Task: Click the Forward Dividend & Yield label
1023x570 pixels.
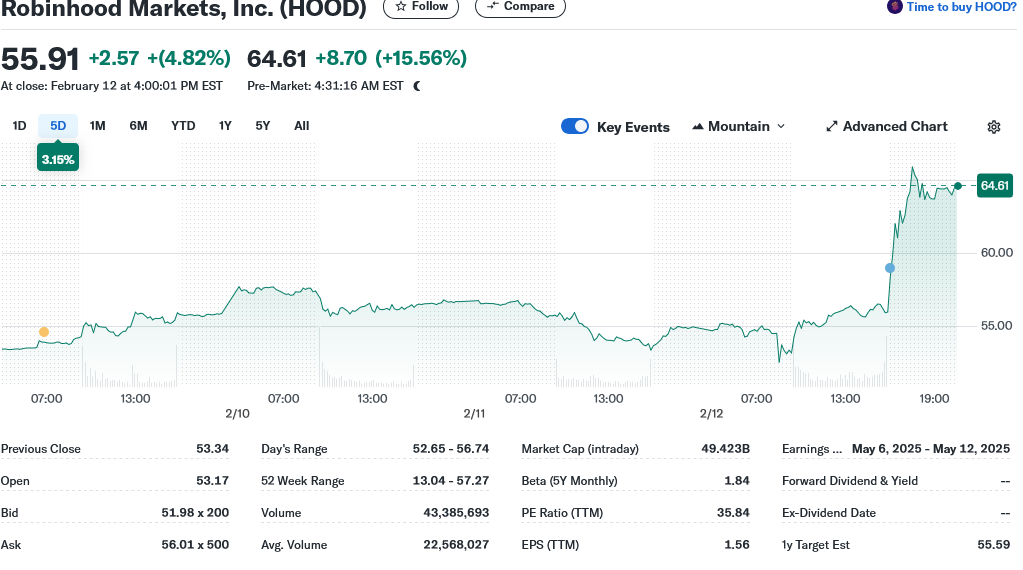Action: click(x=849, y=481)
